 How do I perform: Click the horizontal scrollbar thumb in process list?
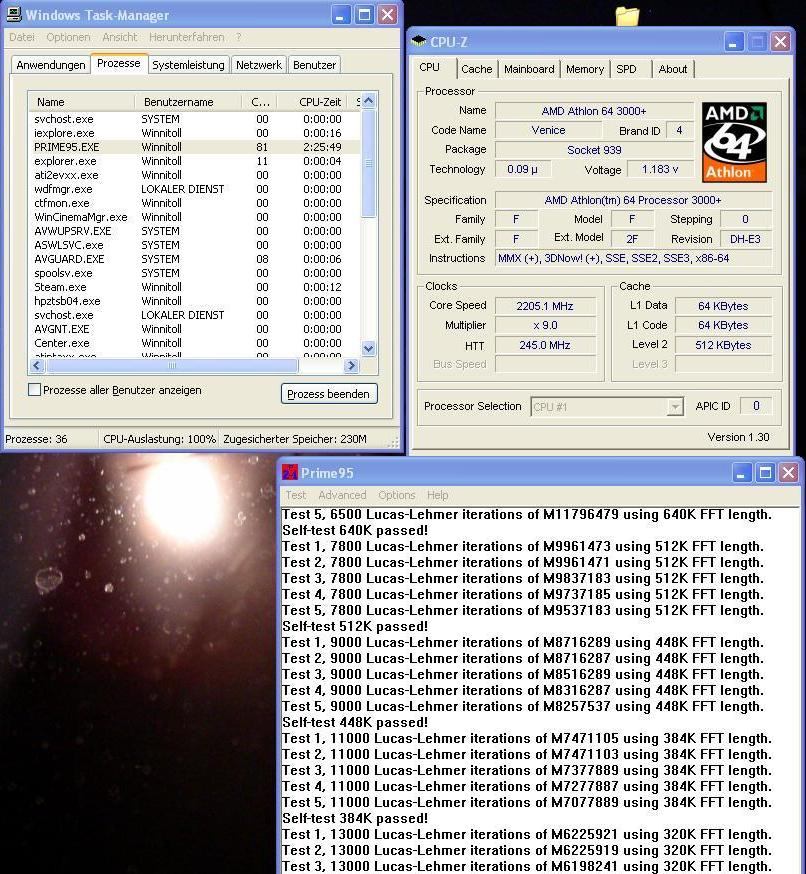172,366
